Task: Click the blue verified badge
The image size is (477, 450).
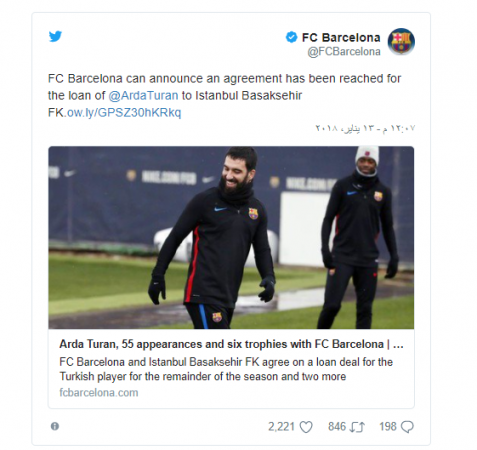Action: 291,37
